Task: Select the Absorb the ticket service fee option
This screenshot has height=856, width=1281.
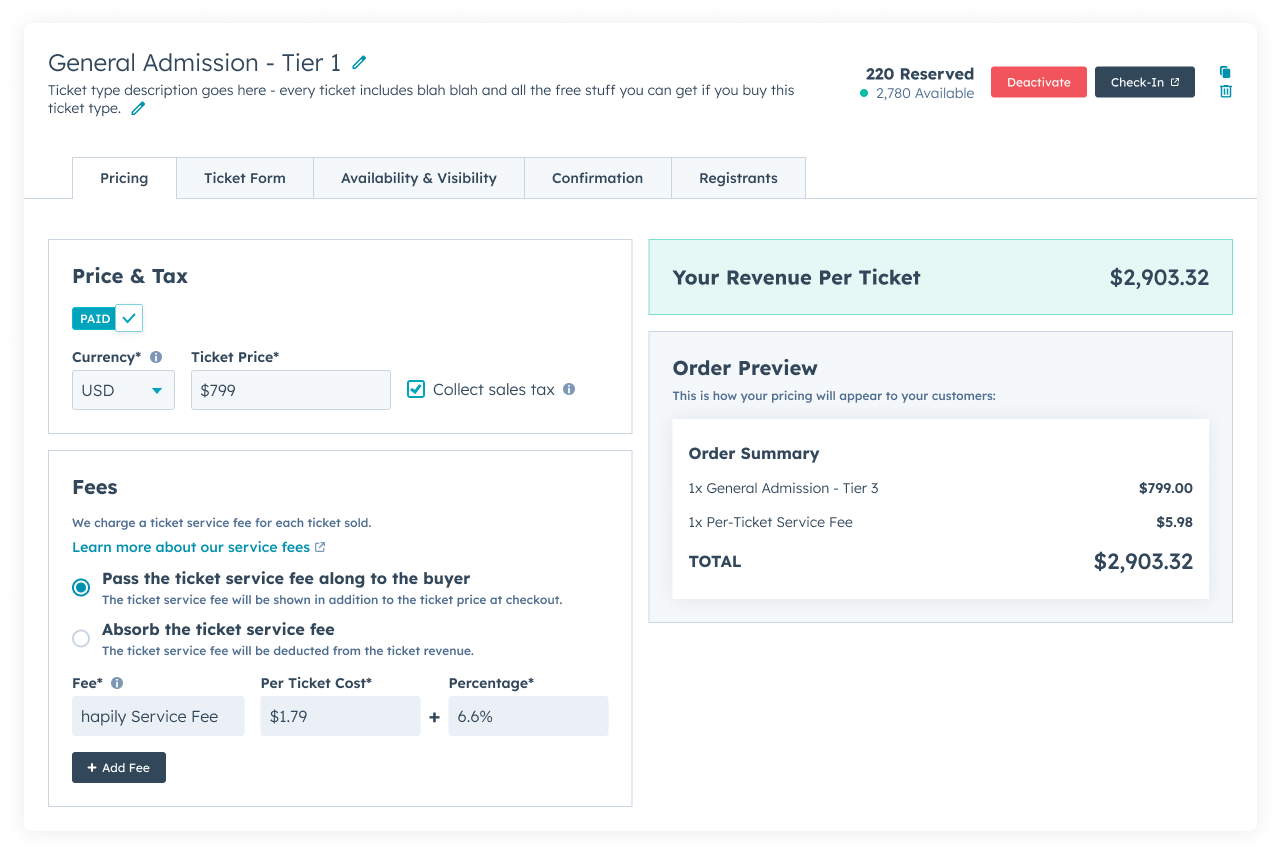Action: [x=81, y=638]
